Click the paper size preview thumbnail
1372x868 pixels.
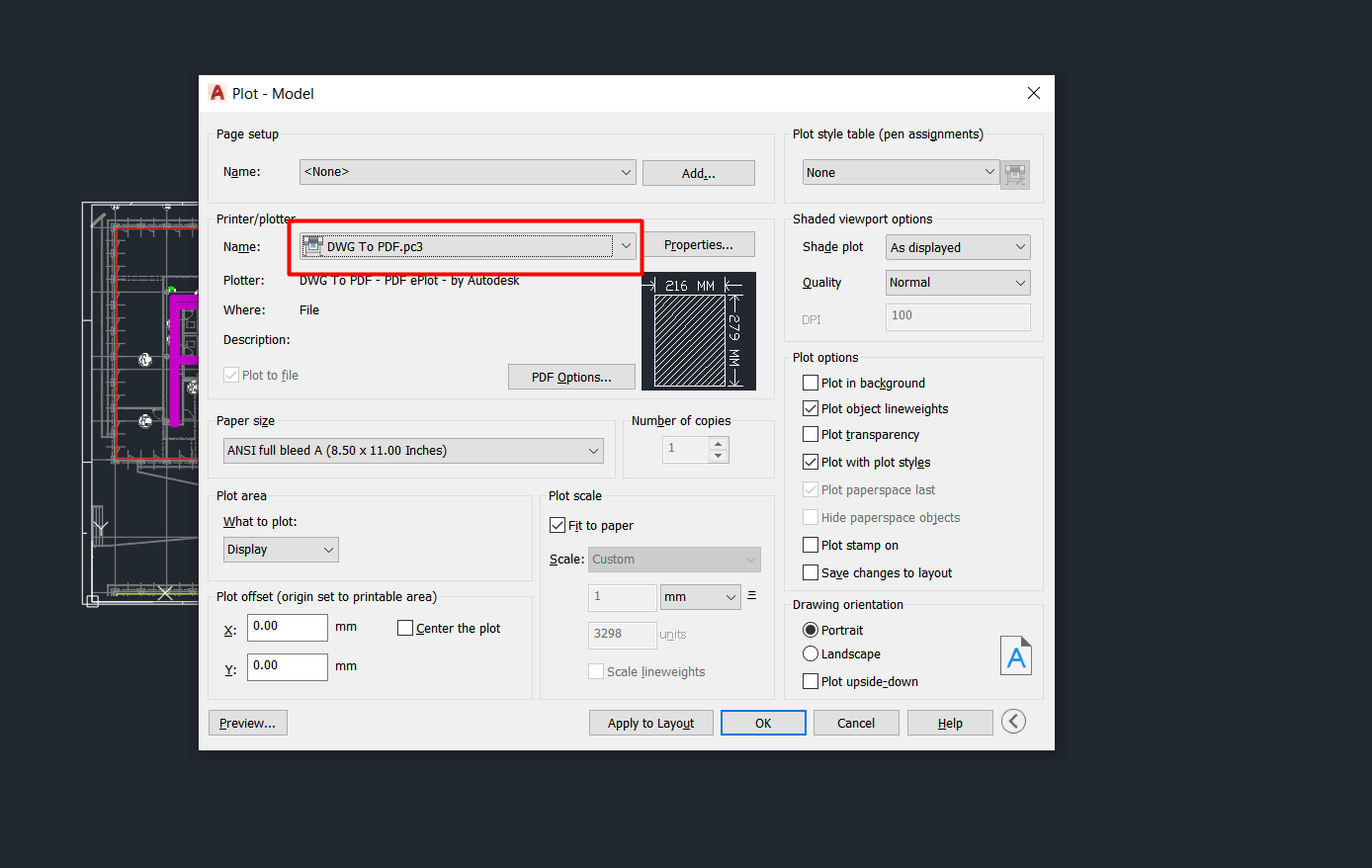(699, 331)
